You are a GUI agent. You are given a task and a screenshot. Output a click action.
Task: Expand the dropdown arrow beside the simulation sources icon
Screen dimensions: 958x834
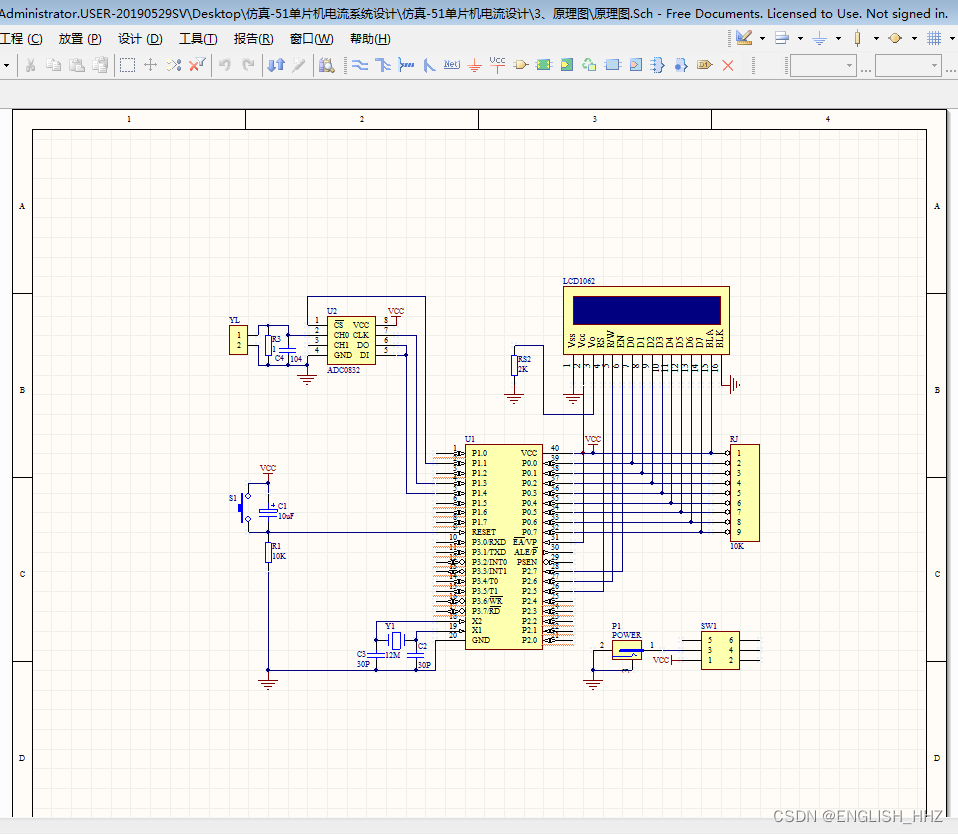click(914, 38)
